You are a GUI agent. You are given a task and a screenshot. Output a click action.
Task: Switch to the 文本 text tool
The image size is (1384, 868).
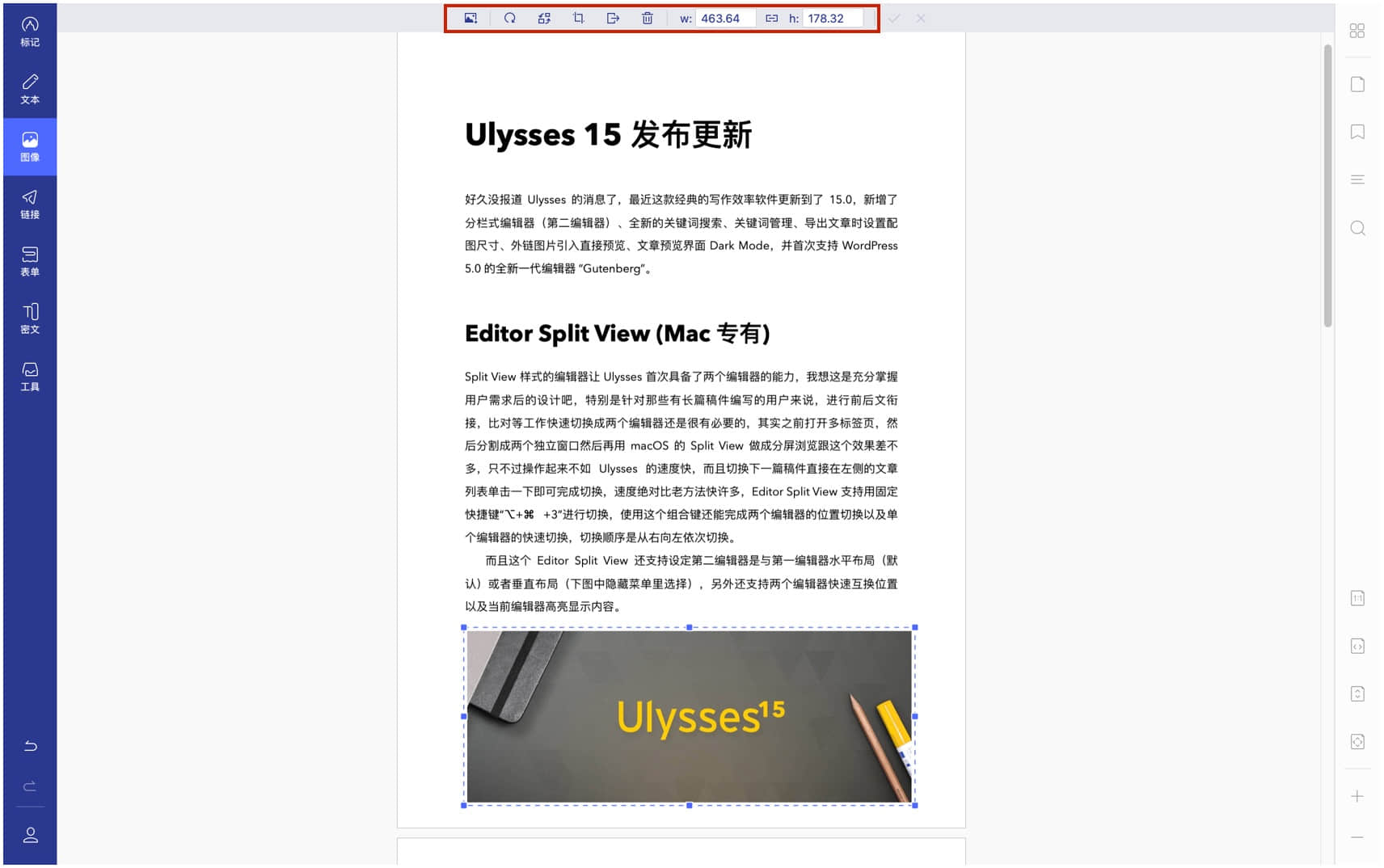[x=30, y=89]
